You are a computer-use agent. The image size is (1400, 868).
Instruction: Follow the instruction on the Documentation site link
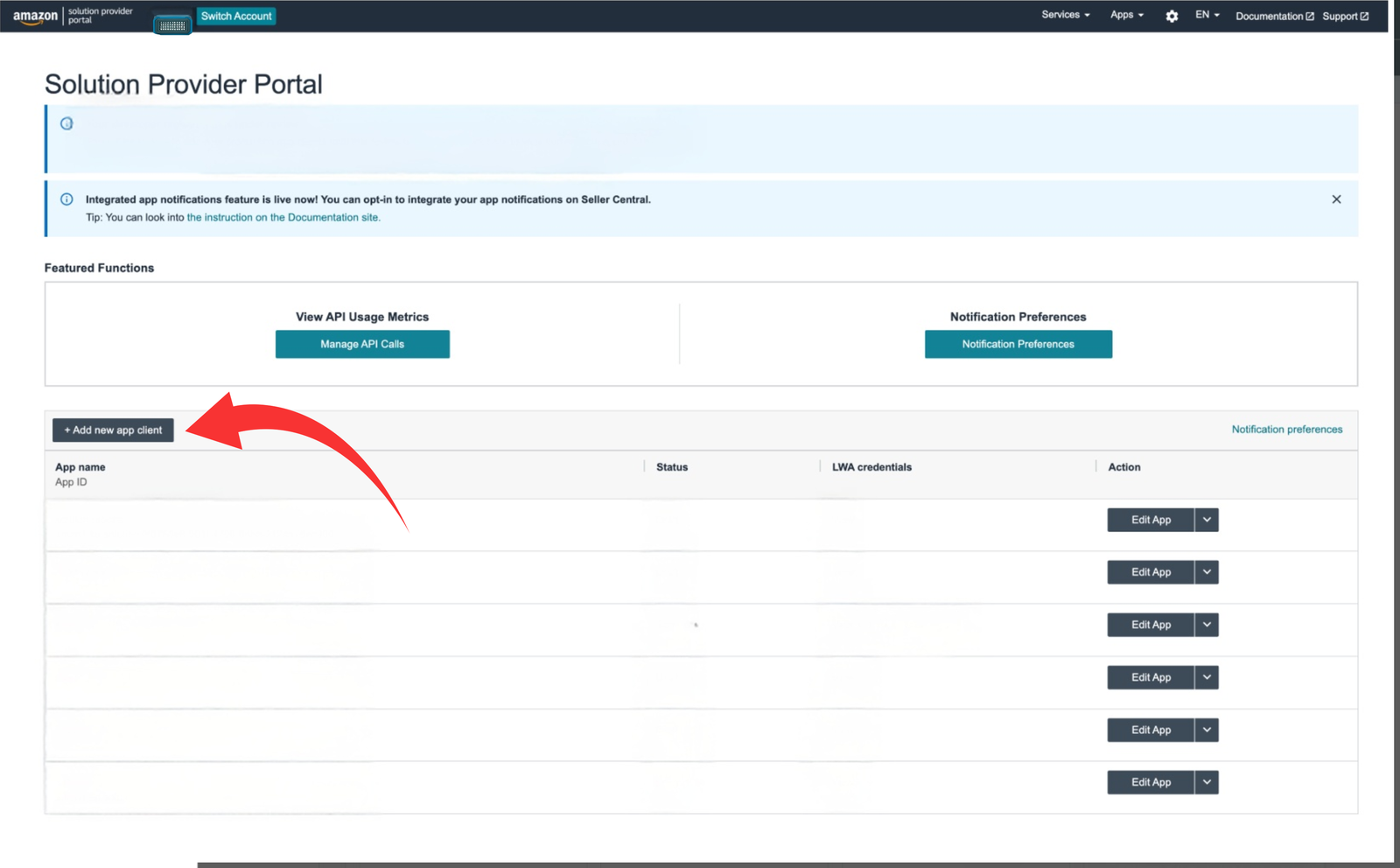(283, 218)
